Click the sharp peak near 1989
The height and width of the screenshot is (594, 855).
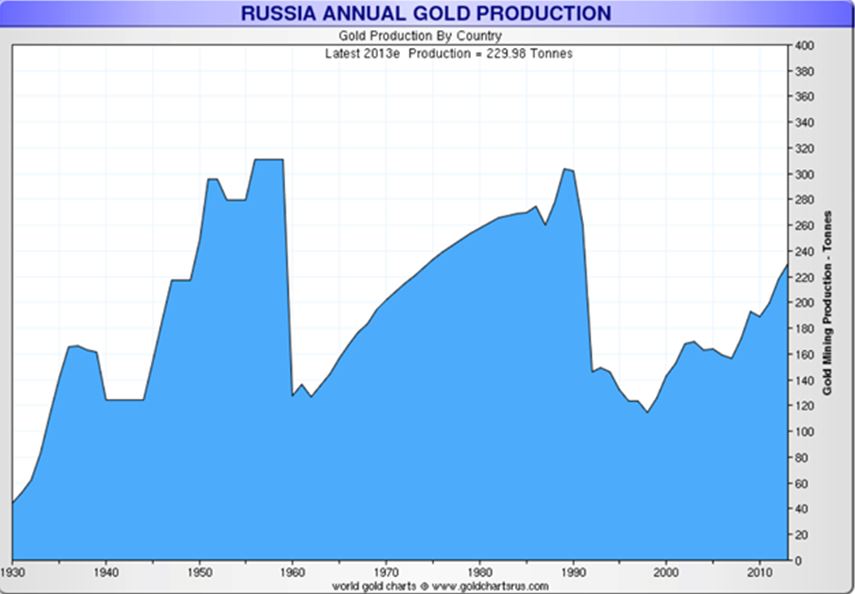click(x=565, y=169)
